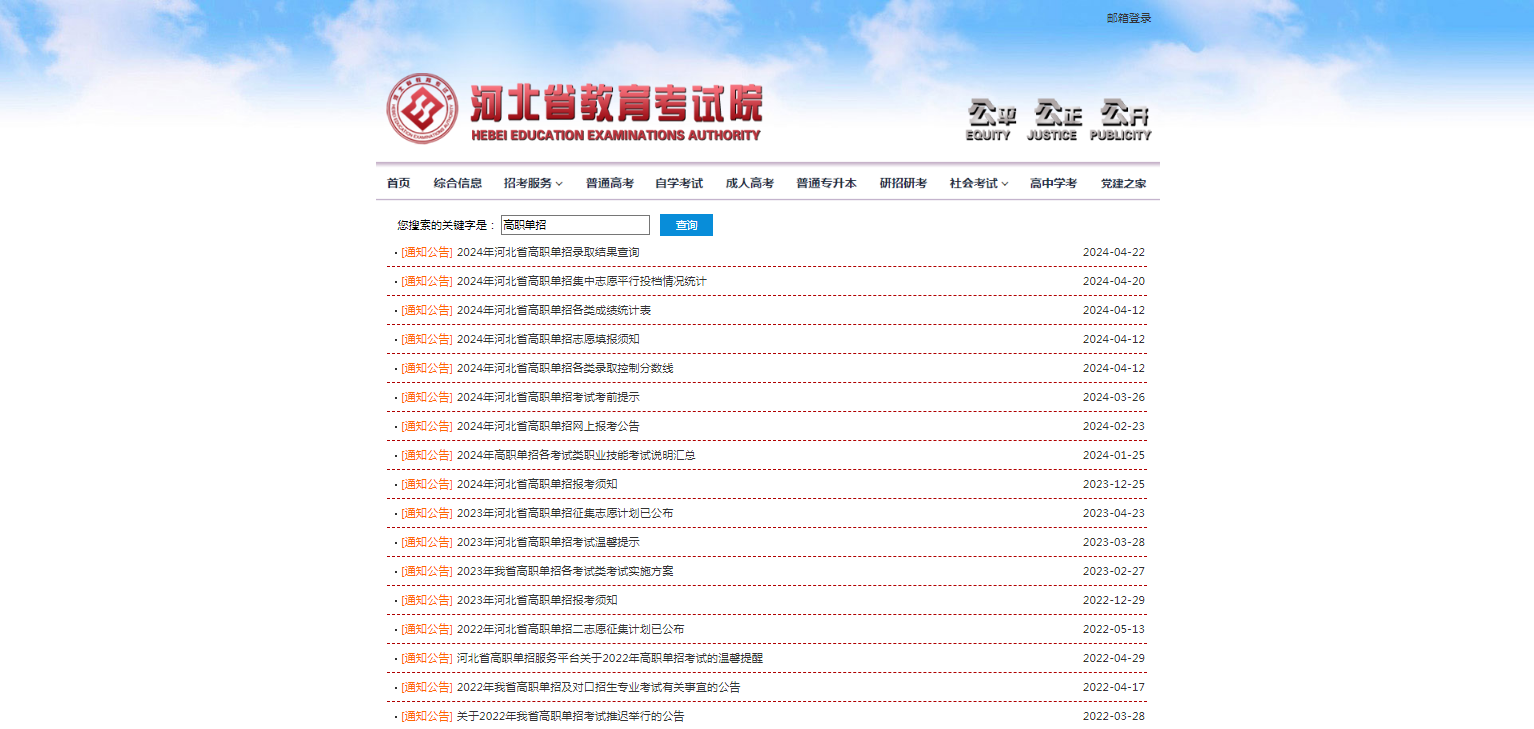Click the date 2024-04-22

click(x=1114, y=252)
